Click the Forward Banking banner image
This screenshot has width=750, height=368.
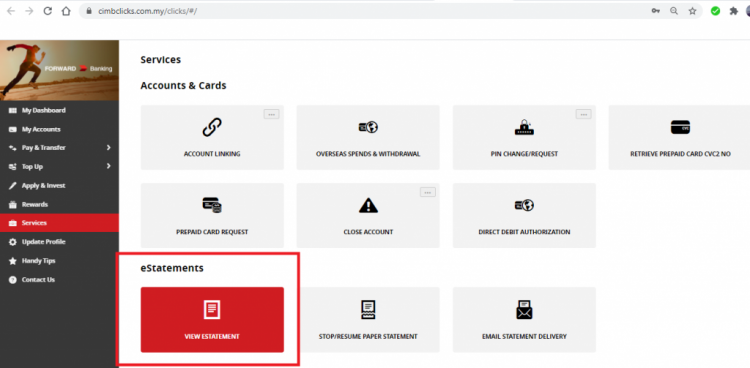(59, 70)
